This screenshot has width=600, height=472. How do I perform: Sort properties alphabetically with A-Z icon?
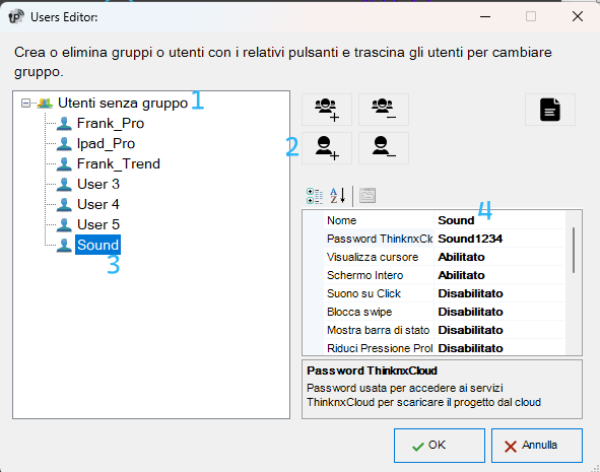338,196
